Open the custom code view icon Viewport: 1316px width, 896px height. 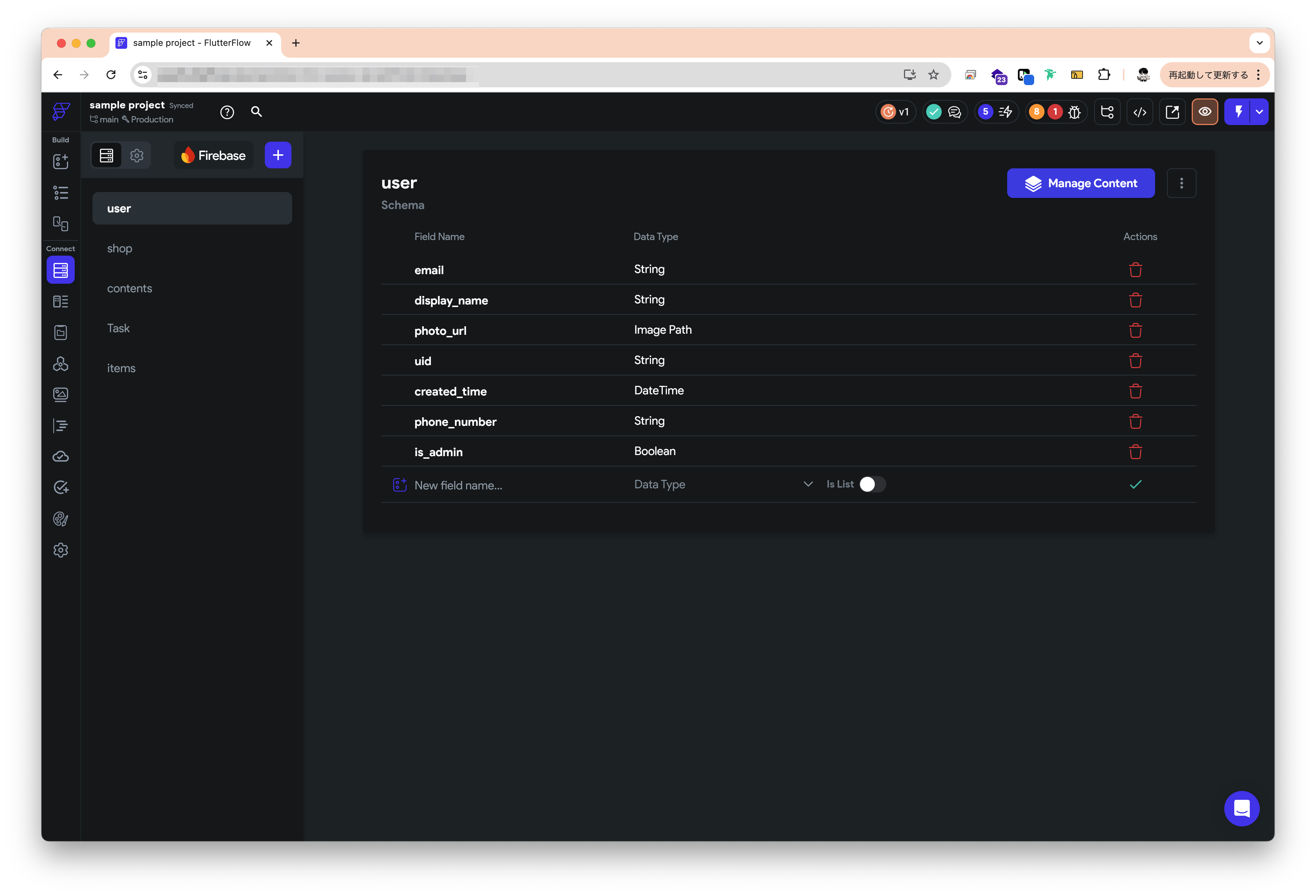(x=1140, y=112)
